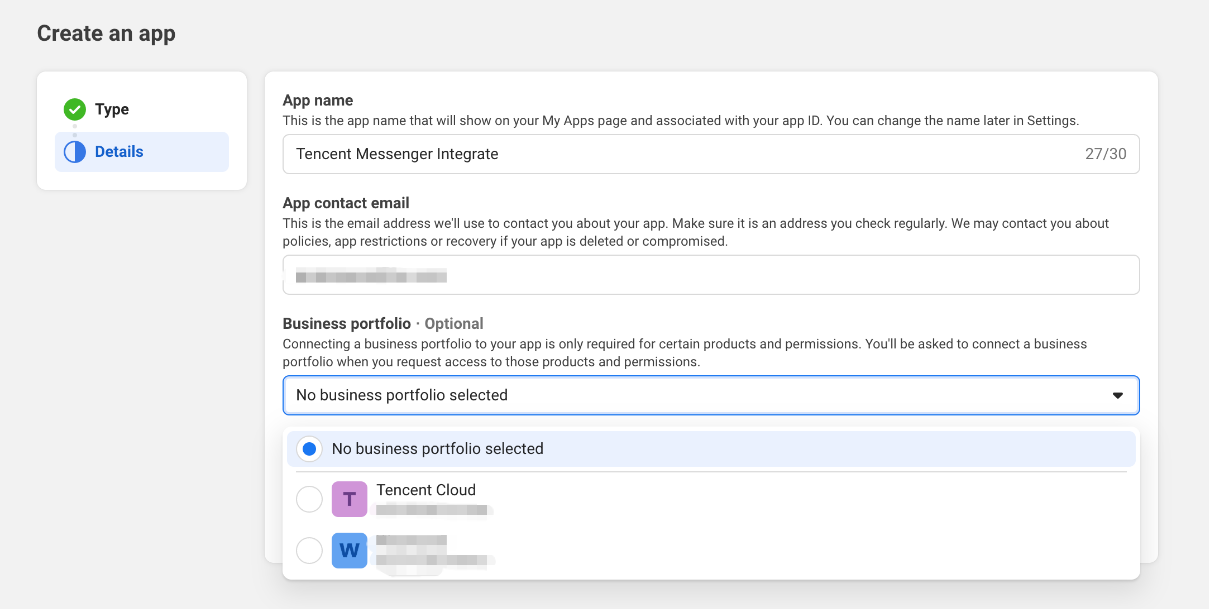
Task: Click the 'Create an app' page heading
Action: tap(106, 34)
